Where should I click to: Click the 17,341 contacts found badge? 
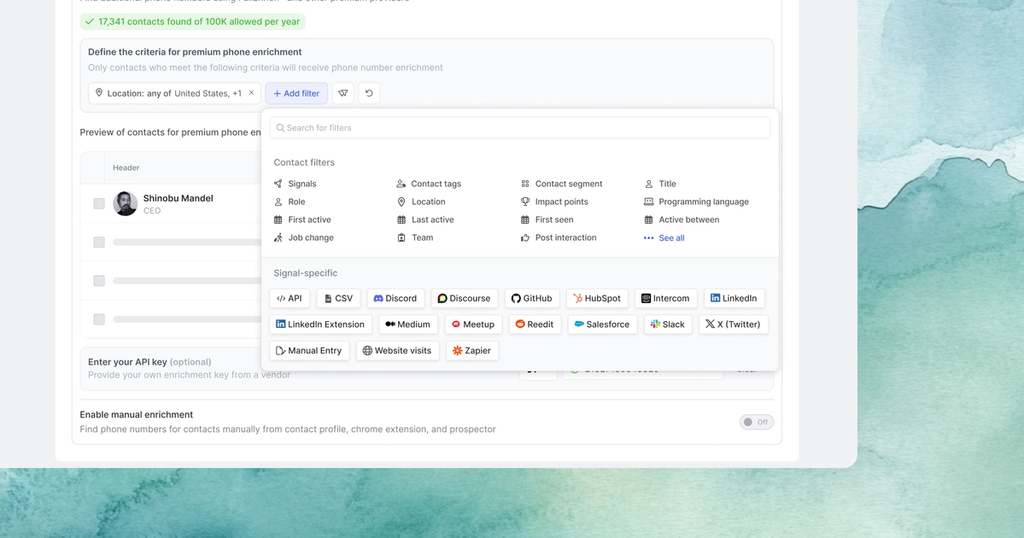pos(193,22)
